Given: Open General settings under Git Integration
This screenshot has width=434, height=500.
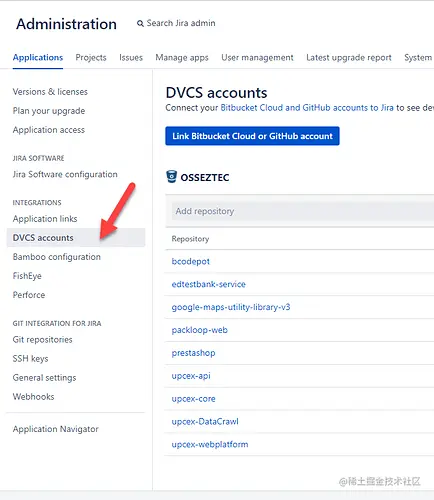Looking at the screenshot, I should [44, 377].
